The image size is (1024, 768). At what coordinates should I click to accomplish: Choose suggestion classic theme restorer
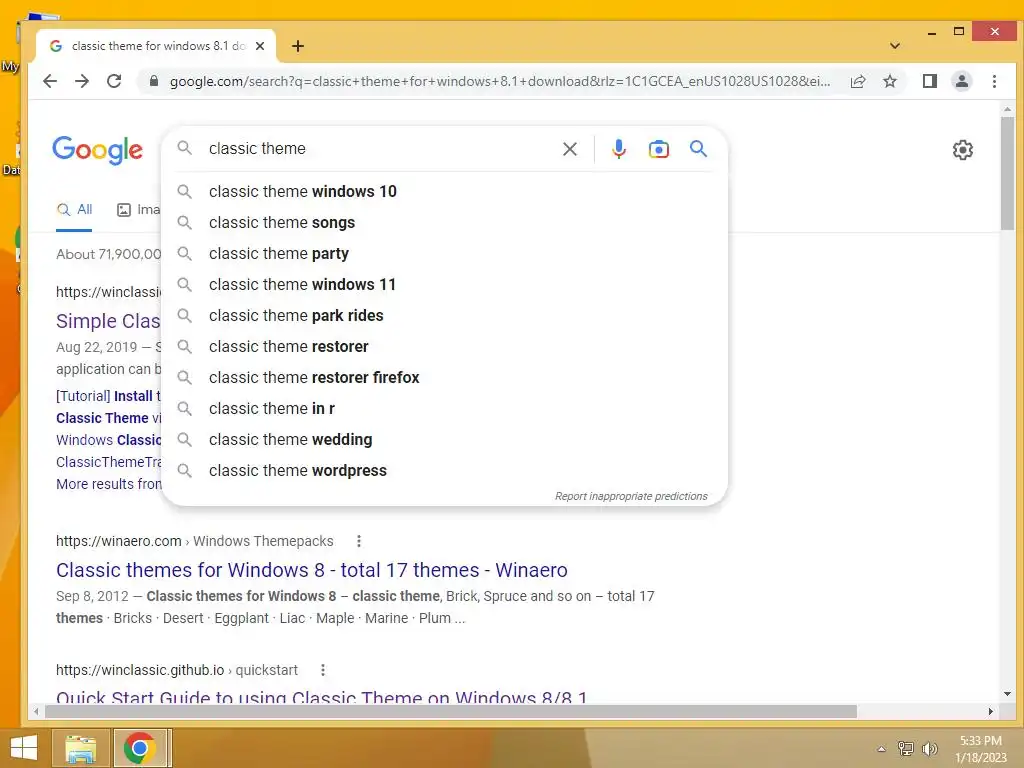pos(444,347)
